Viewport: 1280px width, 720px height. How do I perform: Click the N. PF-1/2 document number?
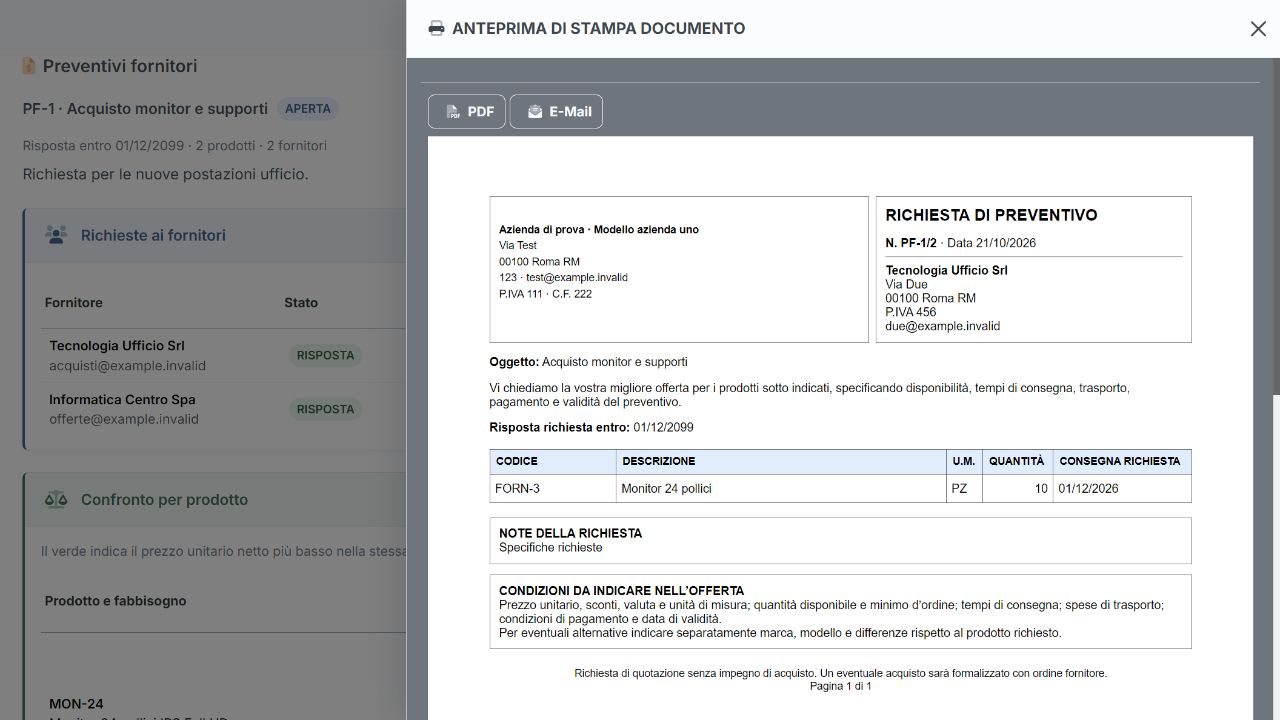pyautogui.click(x=911, y=243)
